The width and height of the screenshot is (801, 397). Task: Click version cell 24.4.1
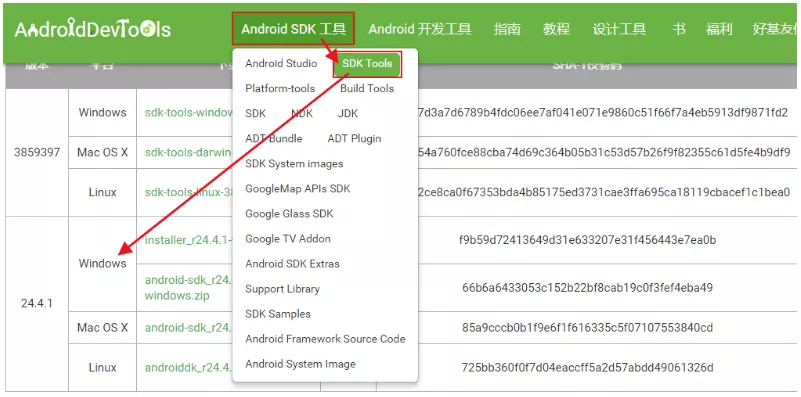pyautogui.click(x=37, y=303)
